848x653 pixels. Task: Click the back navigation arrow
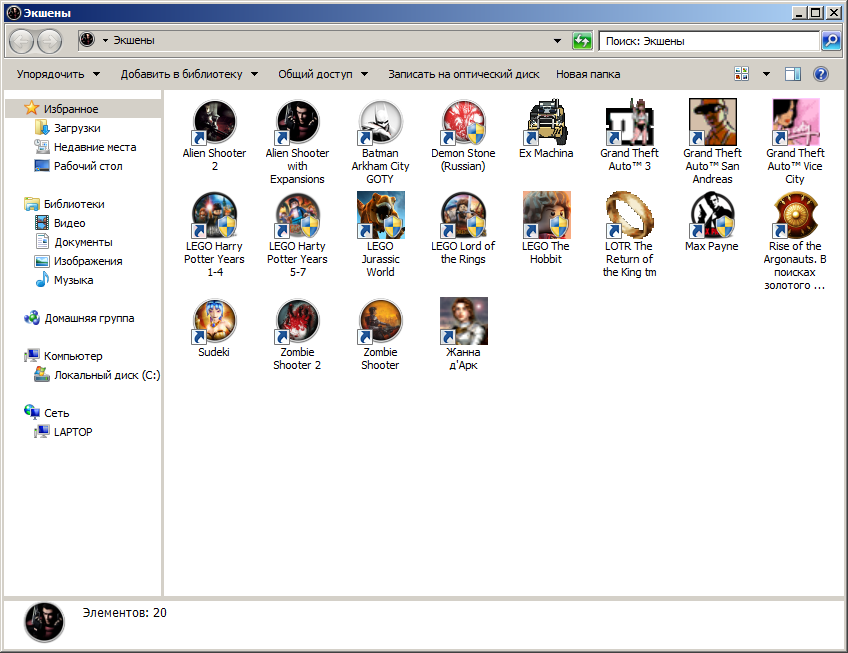[x=22, y=41]
